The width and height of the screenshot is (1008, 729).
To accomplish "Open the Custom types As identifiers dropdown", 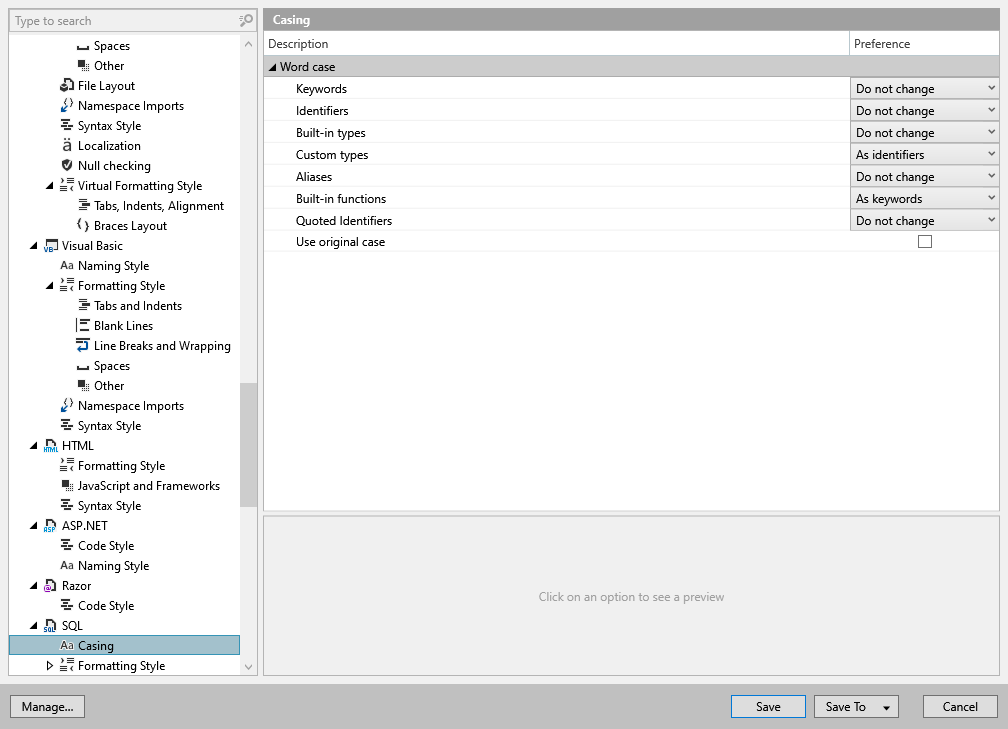I will 923,154.
